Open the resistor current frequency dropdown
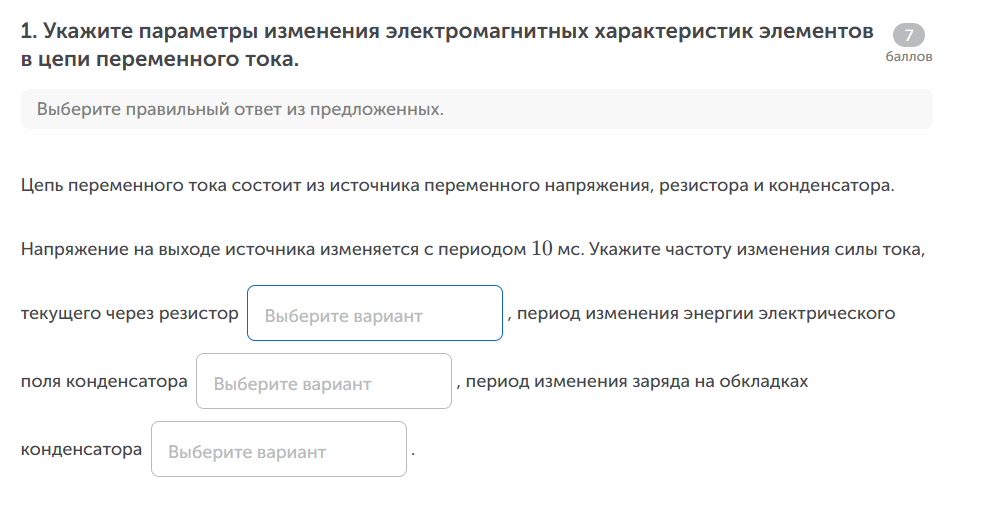 click(x=374, y=314)
